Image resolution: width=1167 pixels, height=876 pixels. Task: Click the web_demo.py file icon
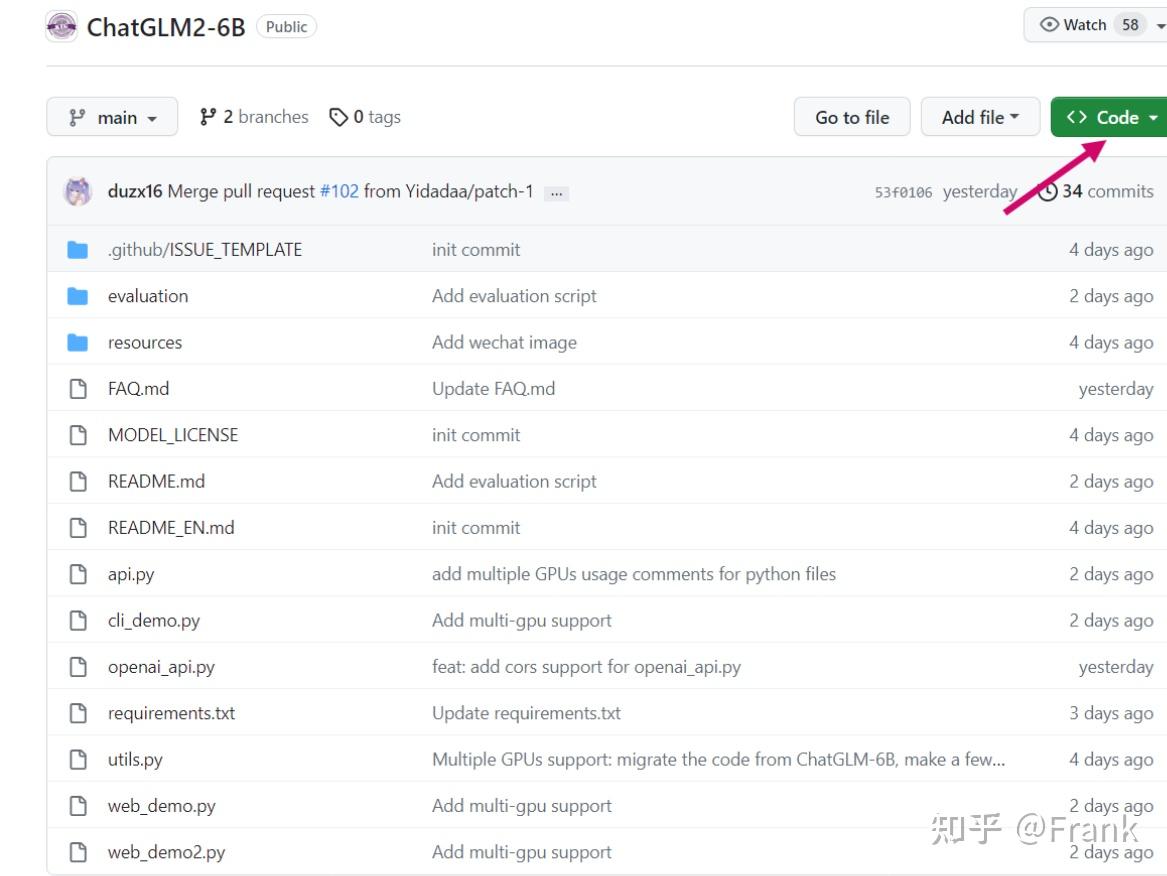pos(78,805)
